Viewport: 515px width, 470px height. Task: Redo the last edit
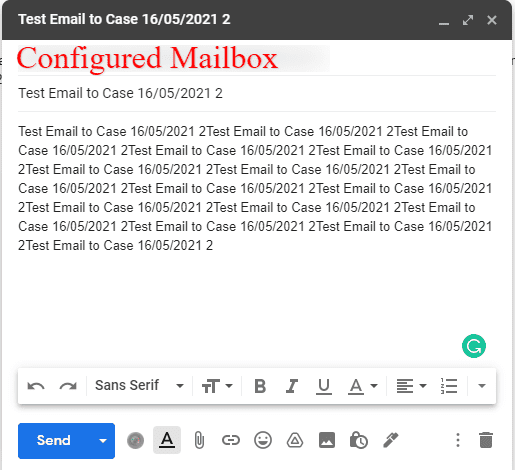pyautogui.click(x=68, y=386)
